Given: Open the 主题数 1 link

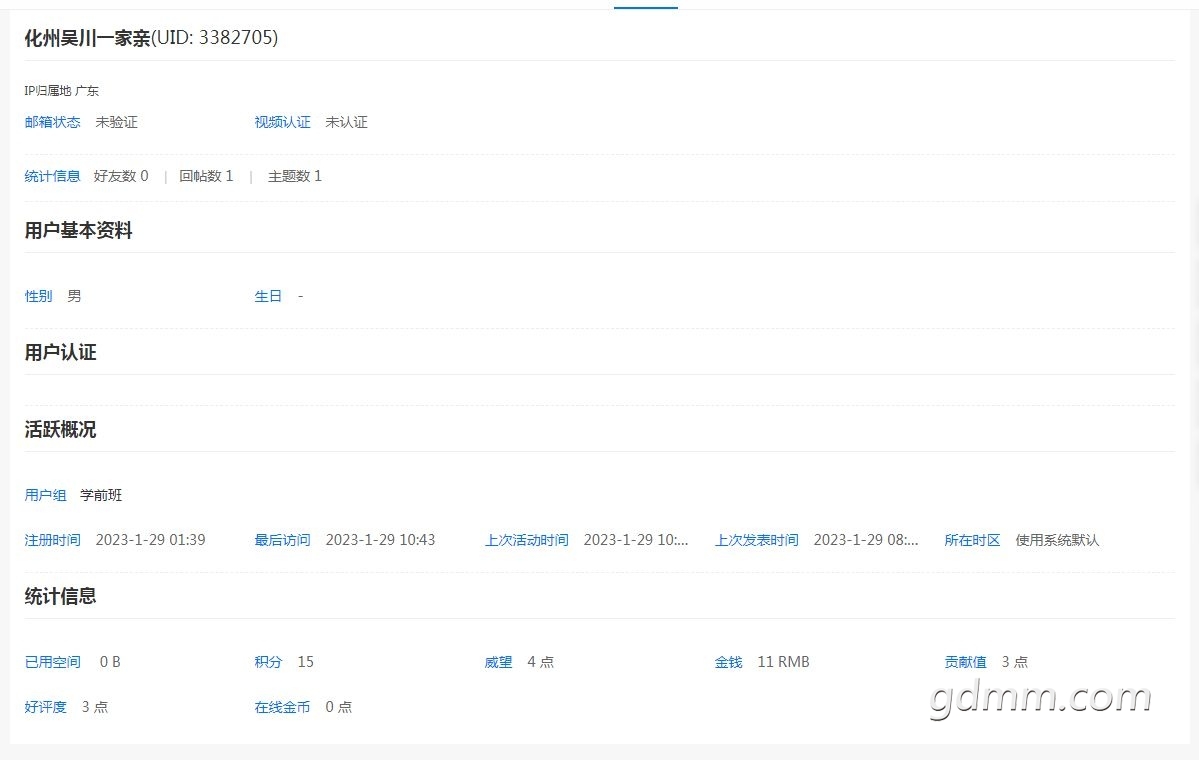Looking at the screenshot, I should point(294,176).
